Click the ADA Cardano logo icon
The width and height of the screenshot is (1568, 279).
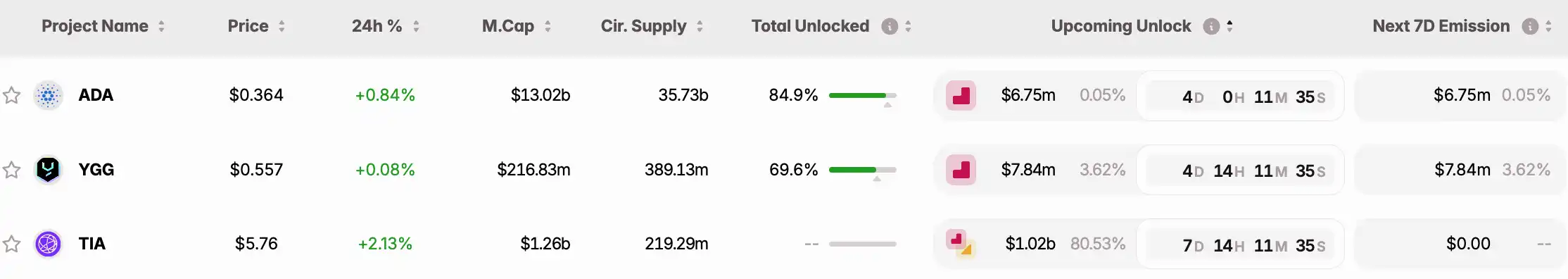click(x=48, y=95)
